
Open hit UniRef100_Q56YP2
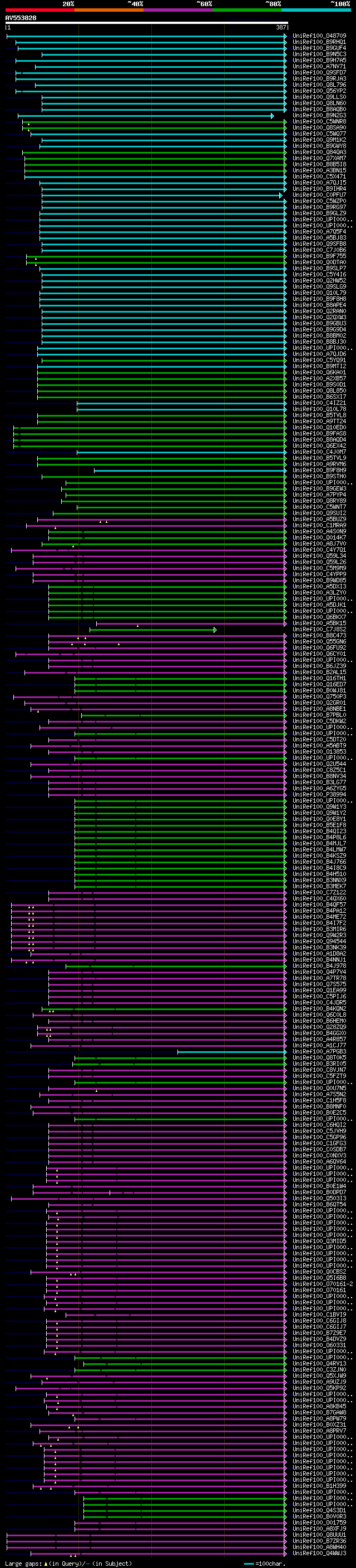coord(319,91)
